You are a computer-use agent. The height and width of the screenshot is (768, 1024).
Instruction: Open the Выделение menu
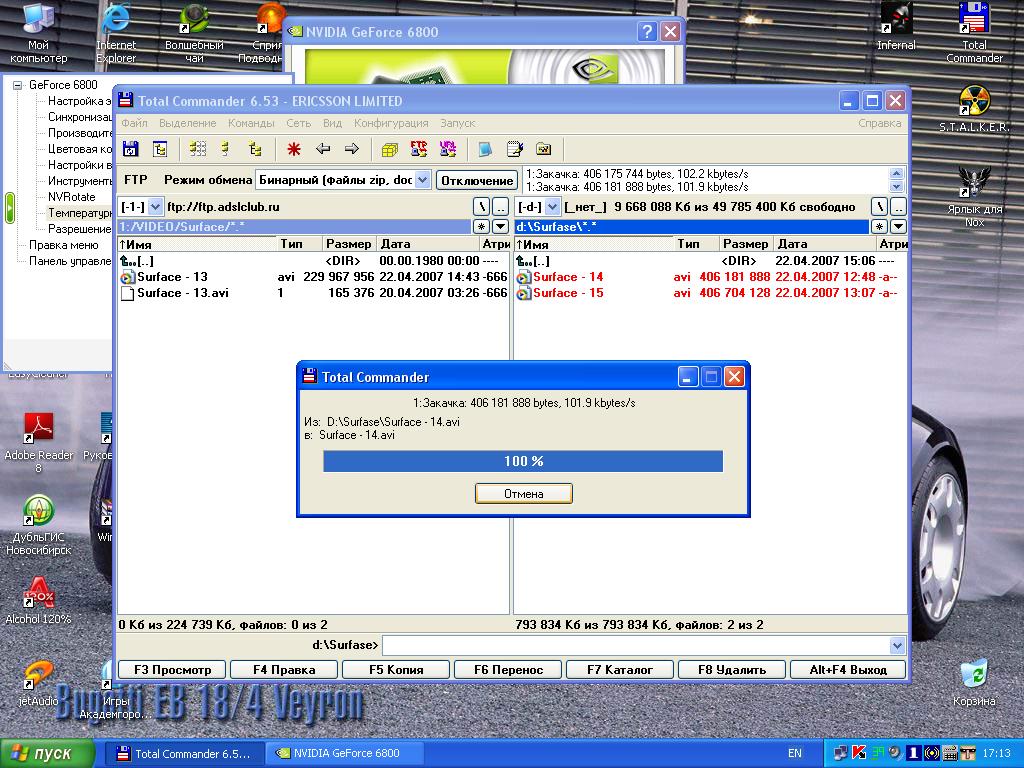tap(187, 123)
